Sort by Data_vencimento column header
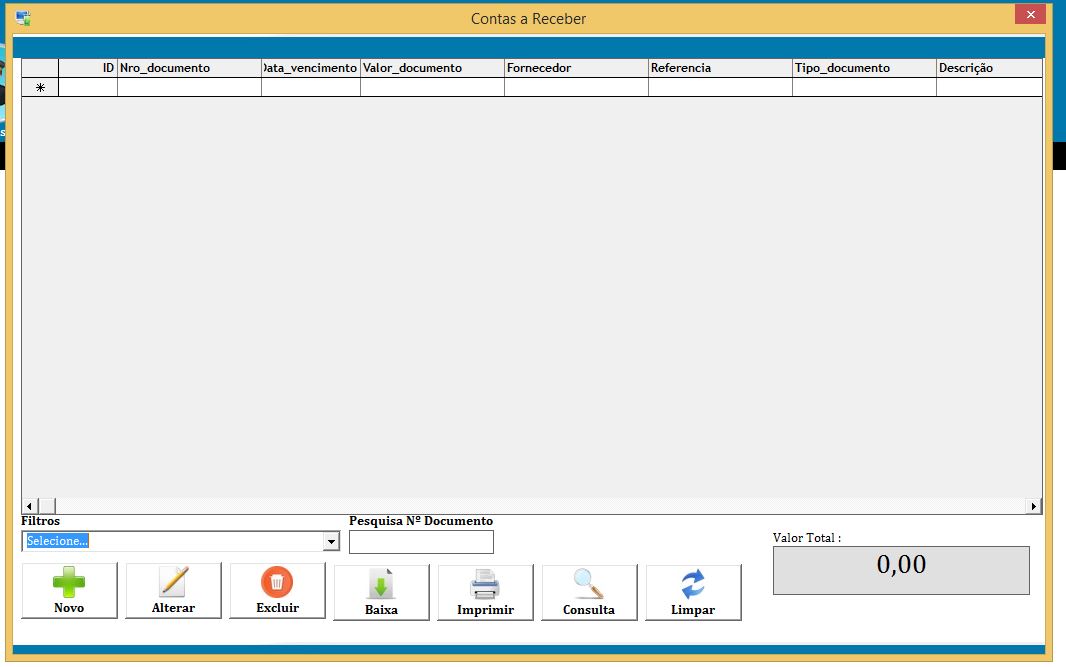Screen dimensions: 1066x667 click(x=311, y=68)
